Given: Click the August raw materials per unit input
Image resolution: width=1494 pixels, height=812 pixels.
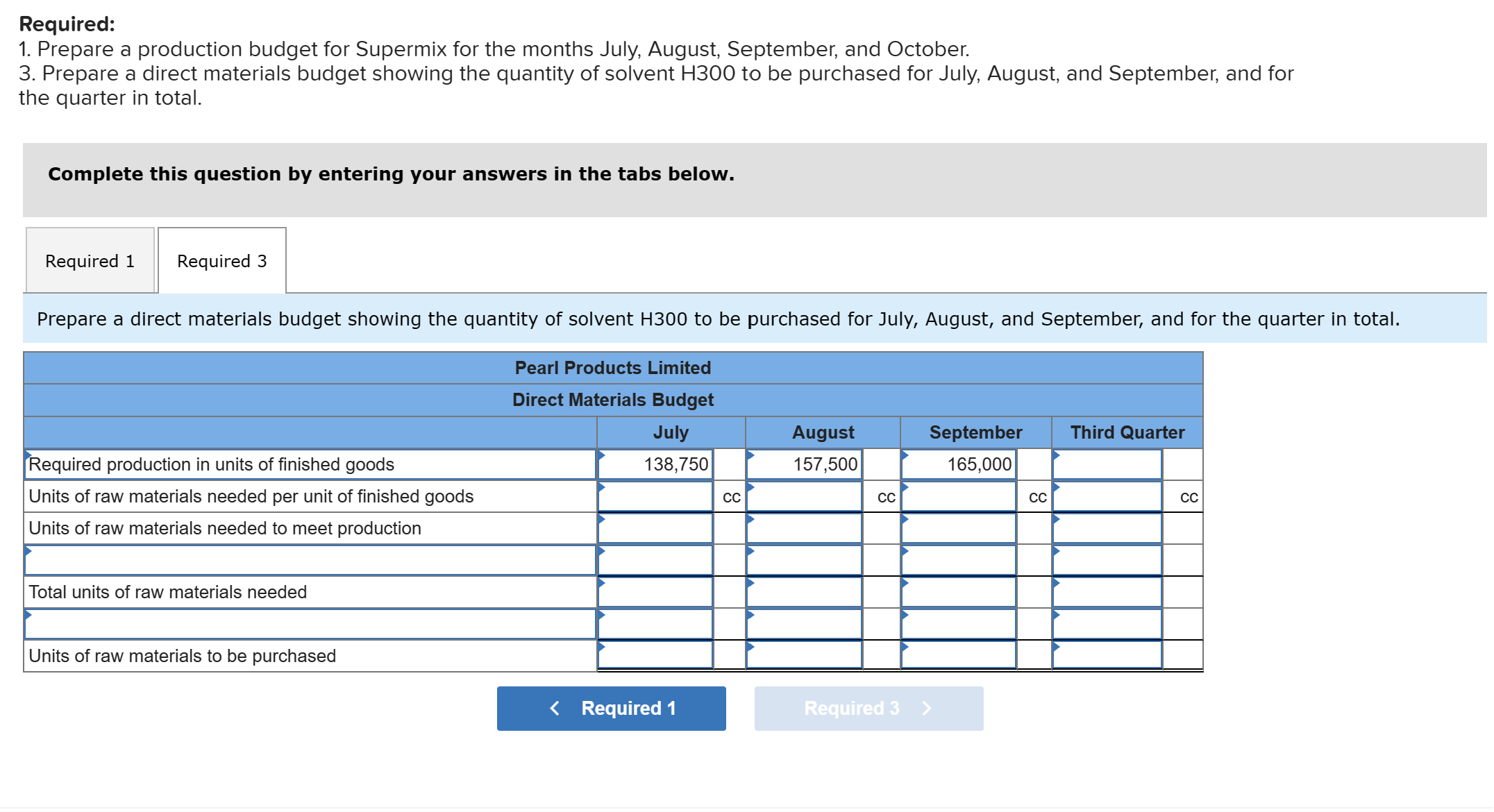Looking at the screenshot, I should pyautogui.click(x=804, y=496).
